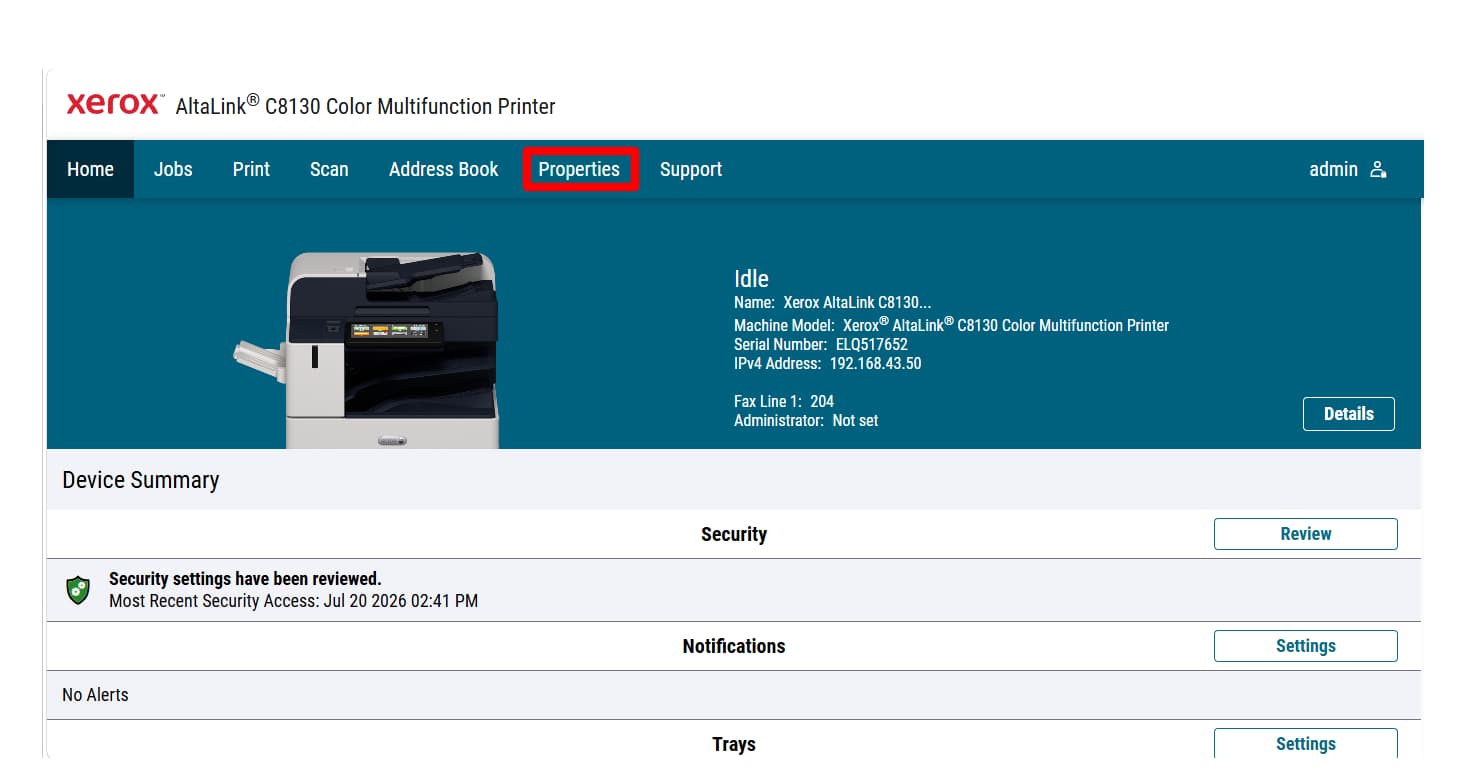Viewport: 1482px width, 780px height.
Task: Click the Device Summary heading
Action: tap(140, 480)
